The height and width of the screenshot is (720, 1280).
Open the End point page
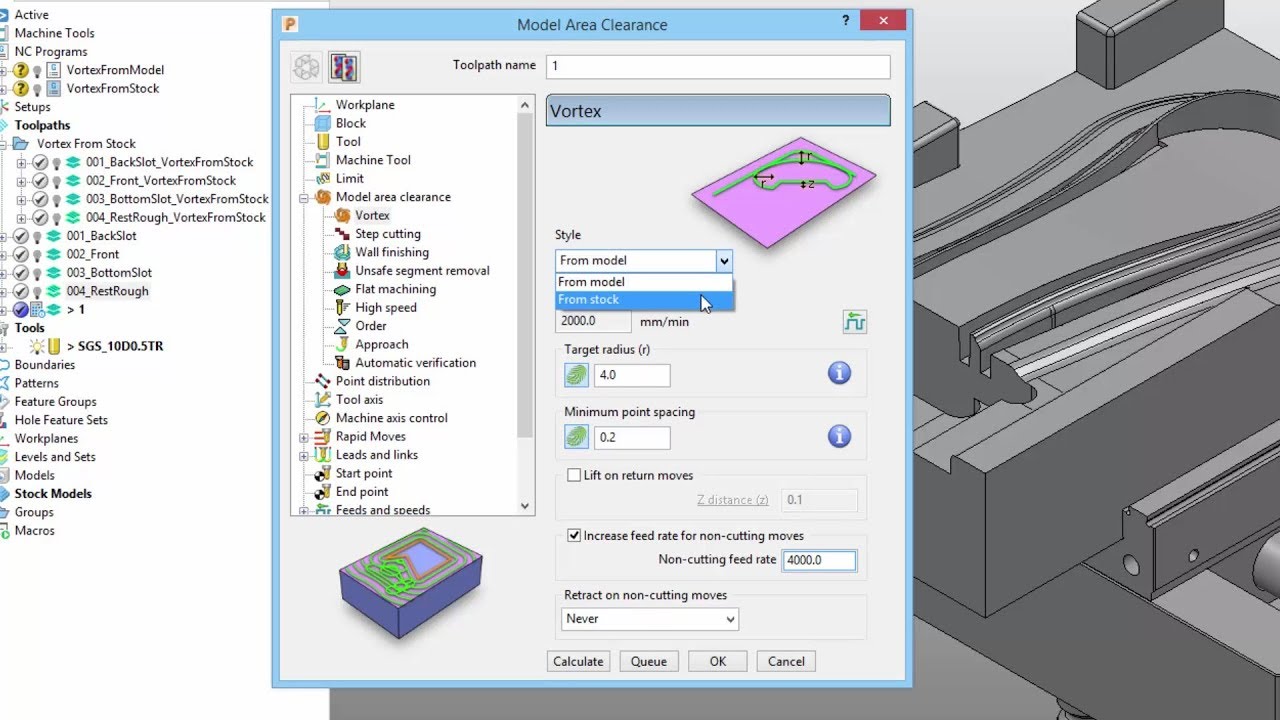pyautogui.click(x=362, y=492)
